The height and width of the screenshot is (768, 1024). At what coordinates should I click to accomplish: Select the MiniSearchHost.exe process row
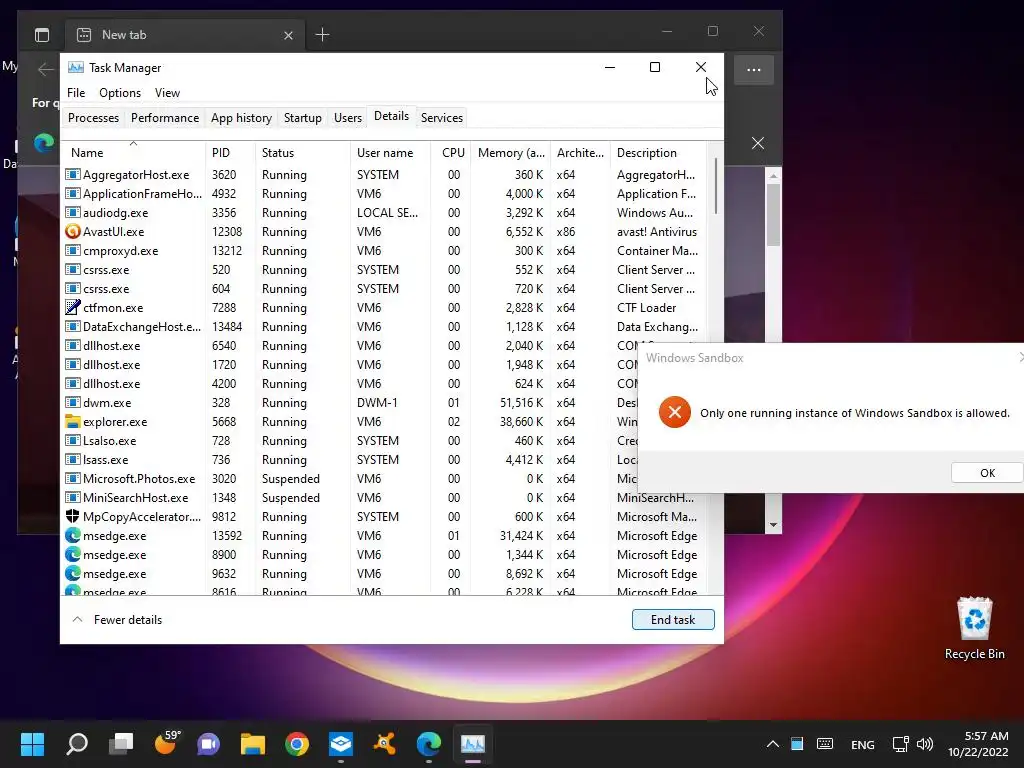coord(384,498)
